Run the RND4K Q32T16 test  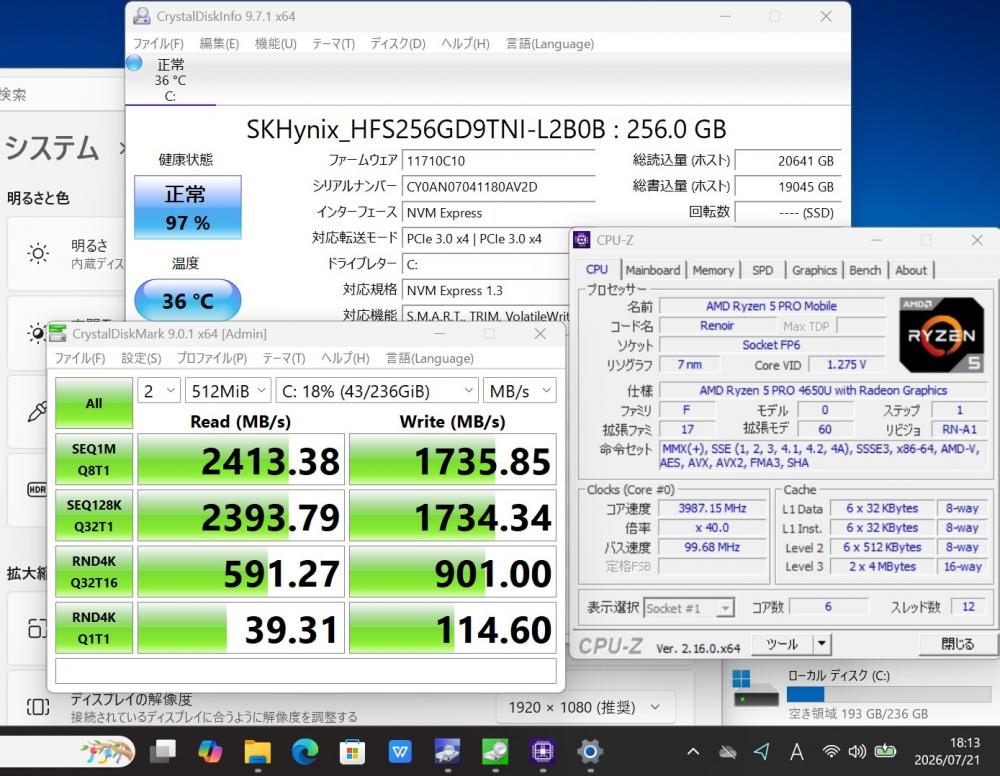point(94,571)
